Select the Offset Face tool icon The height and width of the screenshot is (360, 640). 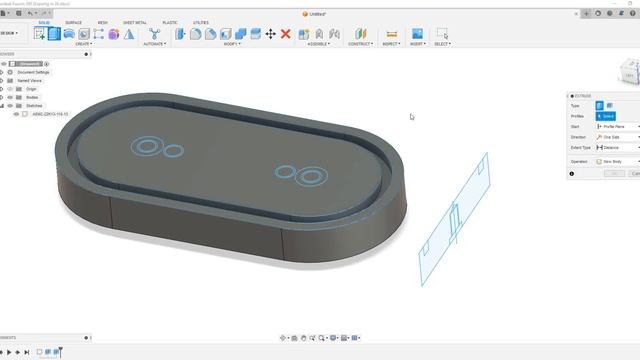click(x=256, y=34)
